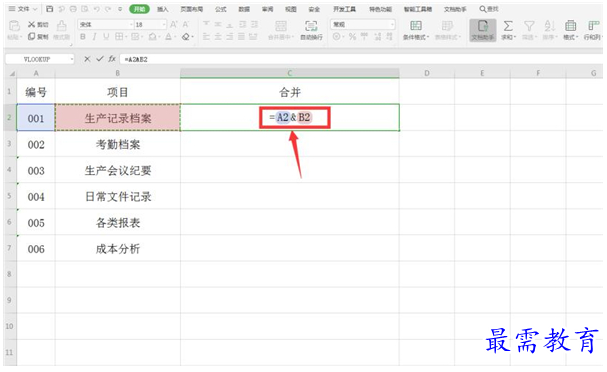Viewport: 607px width, 372px height.
Task: Open Insert Function with the fx icon
Action: click(x=112, y=59)
